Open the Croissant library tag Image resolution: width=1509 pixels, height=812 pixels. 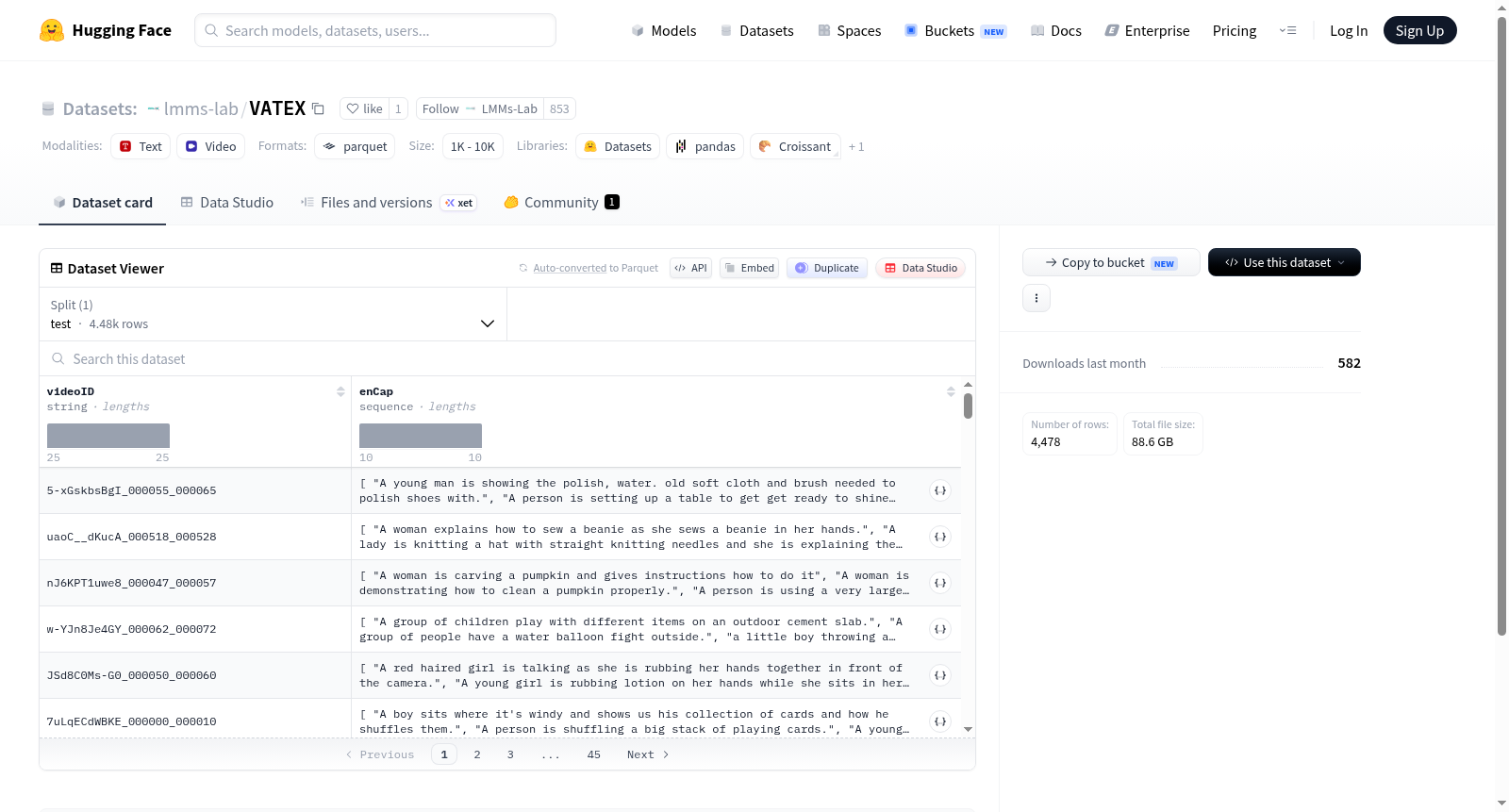coord(795,146)
